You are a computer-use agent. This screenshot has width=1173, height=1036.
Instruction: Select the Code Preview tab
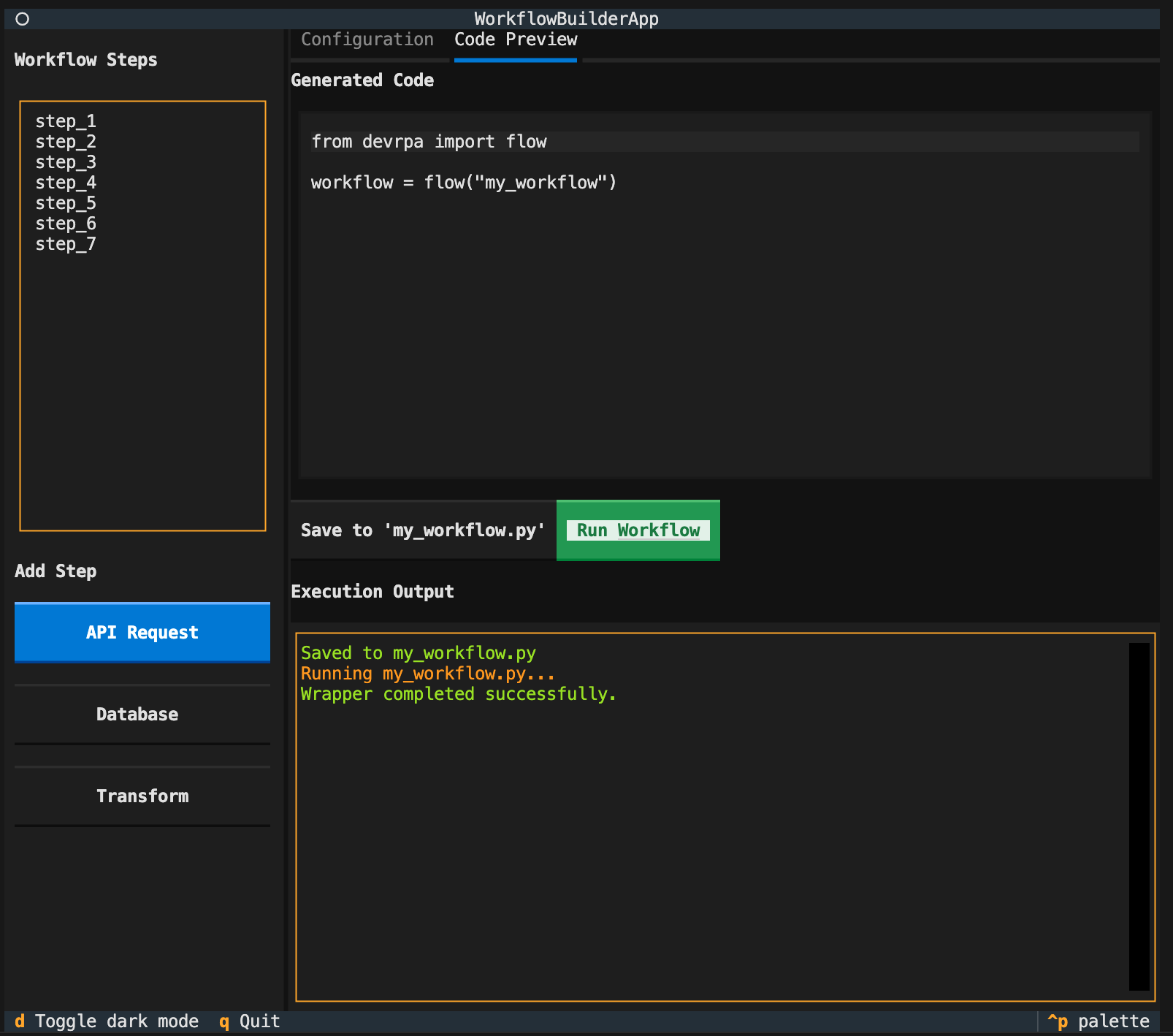516,39
